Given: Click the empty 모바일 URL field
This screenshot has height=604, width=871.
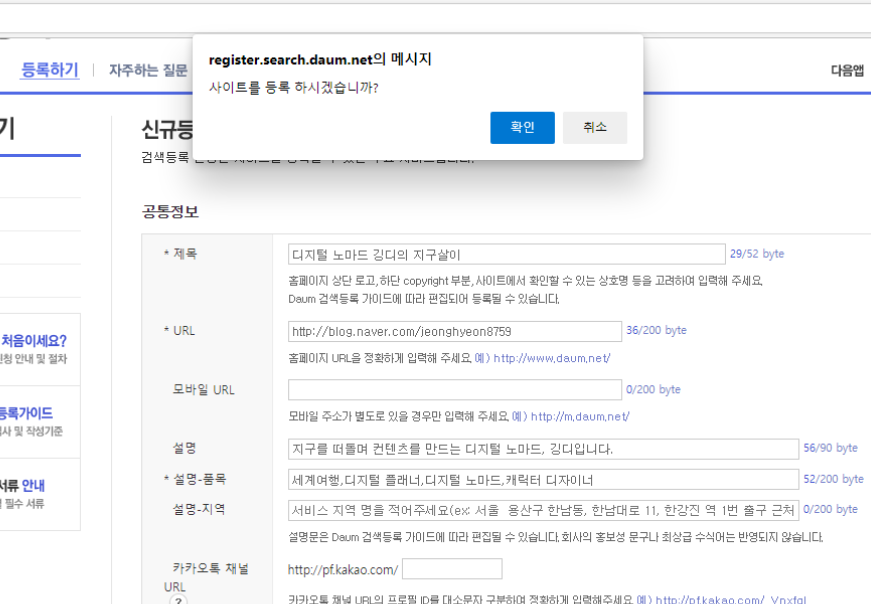Looking at the screenshot, I should point(454,390).
